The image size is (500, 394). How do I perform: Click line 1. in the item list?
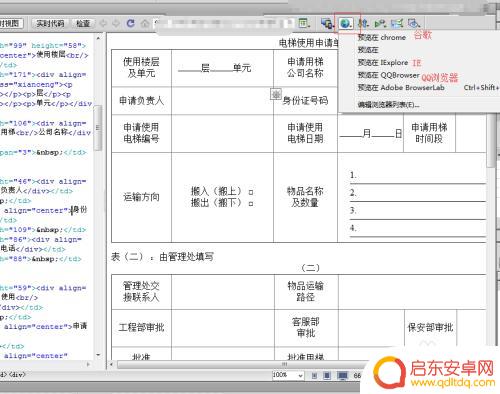[417, 176]
